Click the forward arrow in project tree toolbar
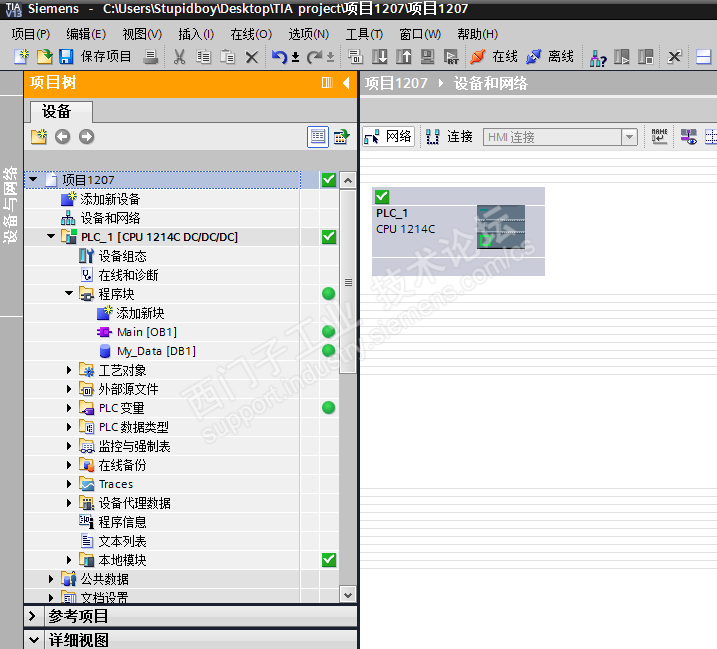This screenshot has width=717, height=649. pyautogui.click(x=86, y=136)
